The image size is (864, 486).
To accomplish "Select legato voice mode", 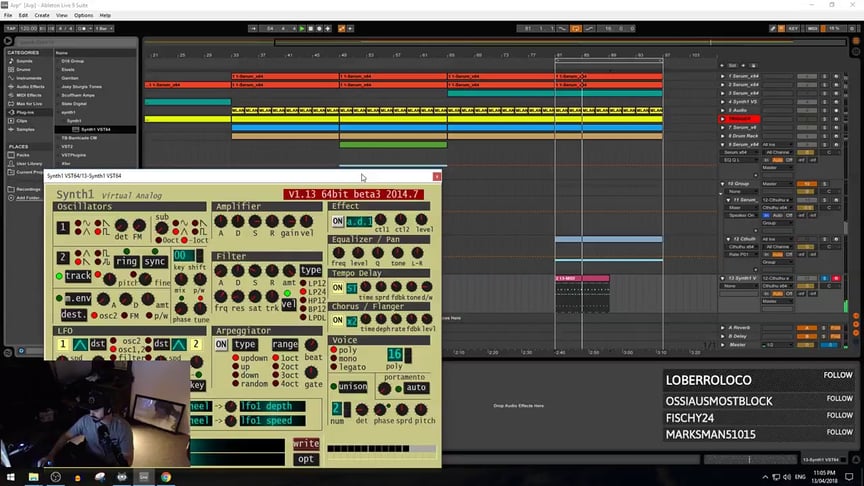I will [x=348, y=367].
